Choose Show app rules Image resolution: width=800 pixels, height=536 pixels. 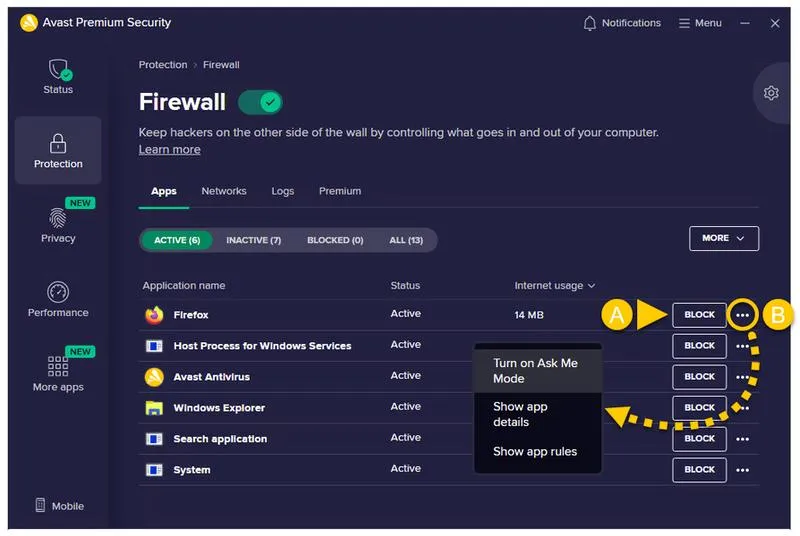point(538,451)
